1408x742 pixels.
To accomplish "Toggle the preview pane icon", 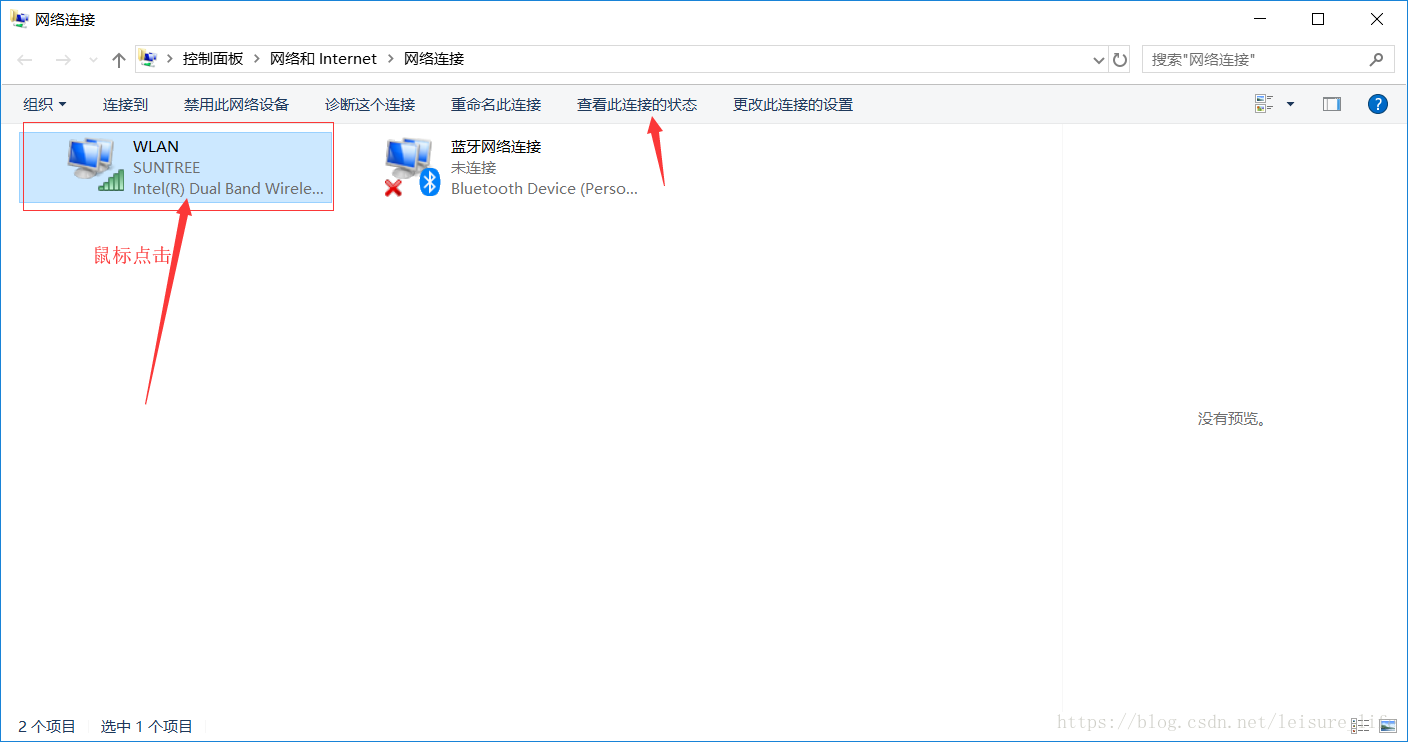I will (1331, 104).
